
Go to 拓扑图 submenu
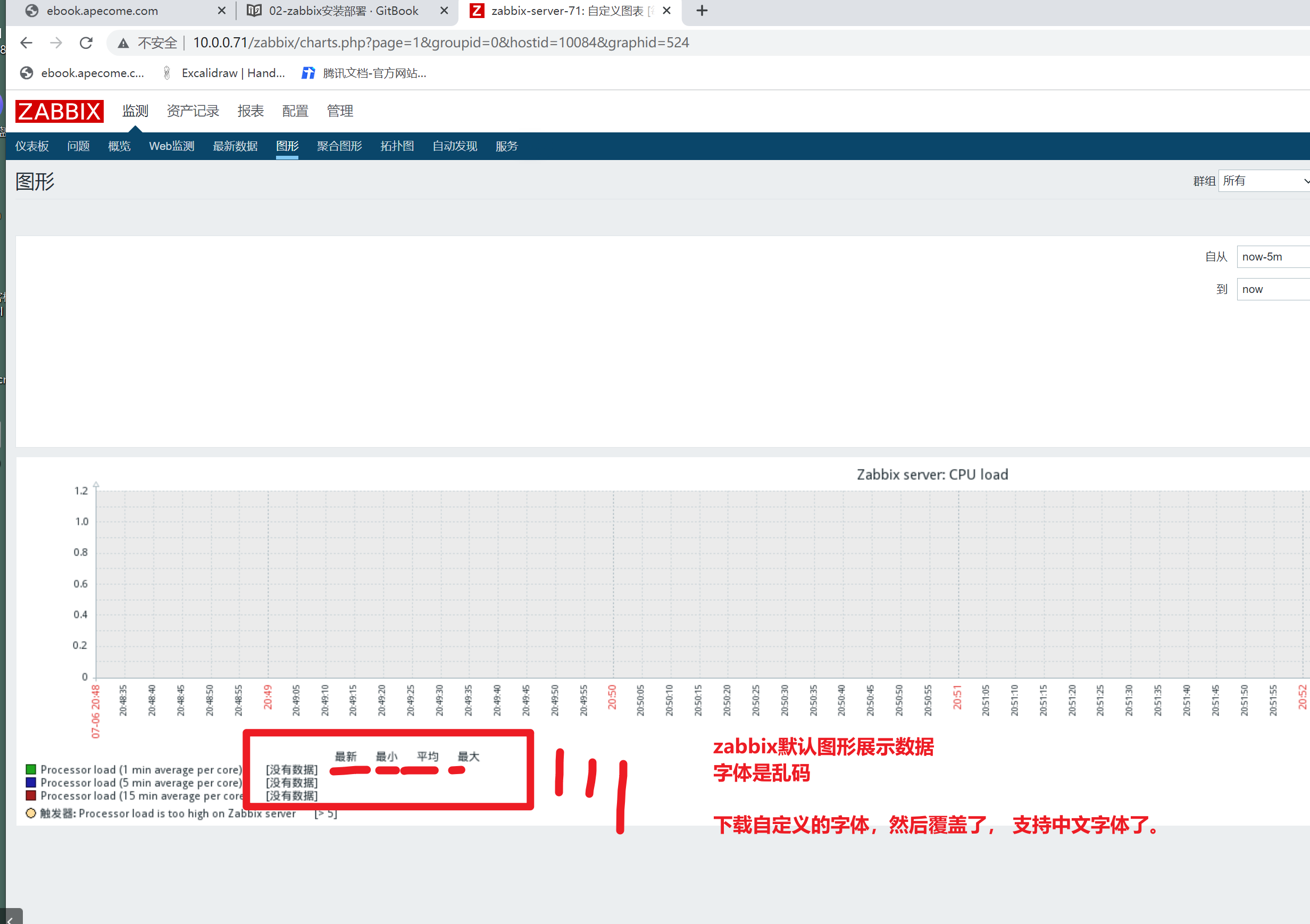pyautogui.click(x=397, y=146)
